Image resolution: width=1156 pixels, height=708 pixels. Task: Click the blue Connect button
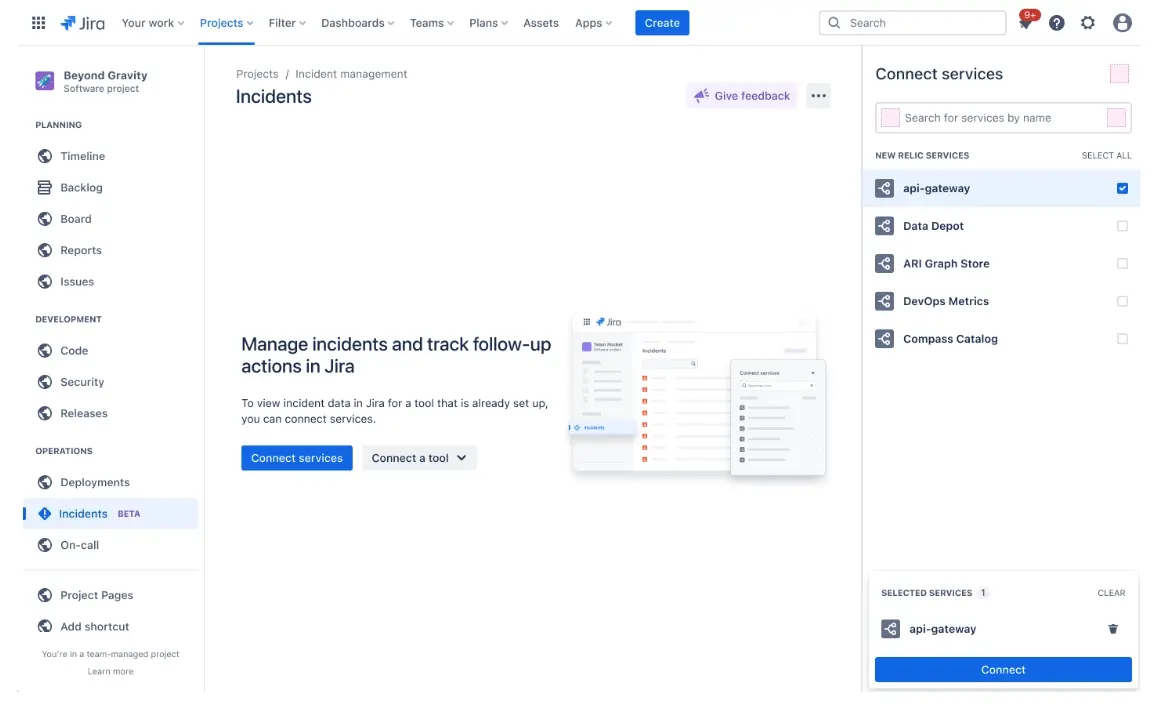pyautogui.click(x=1003, y=670)
